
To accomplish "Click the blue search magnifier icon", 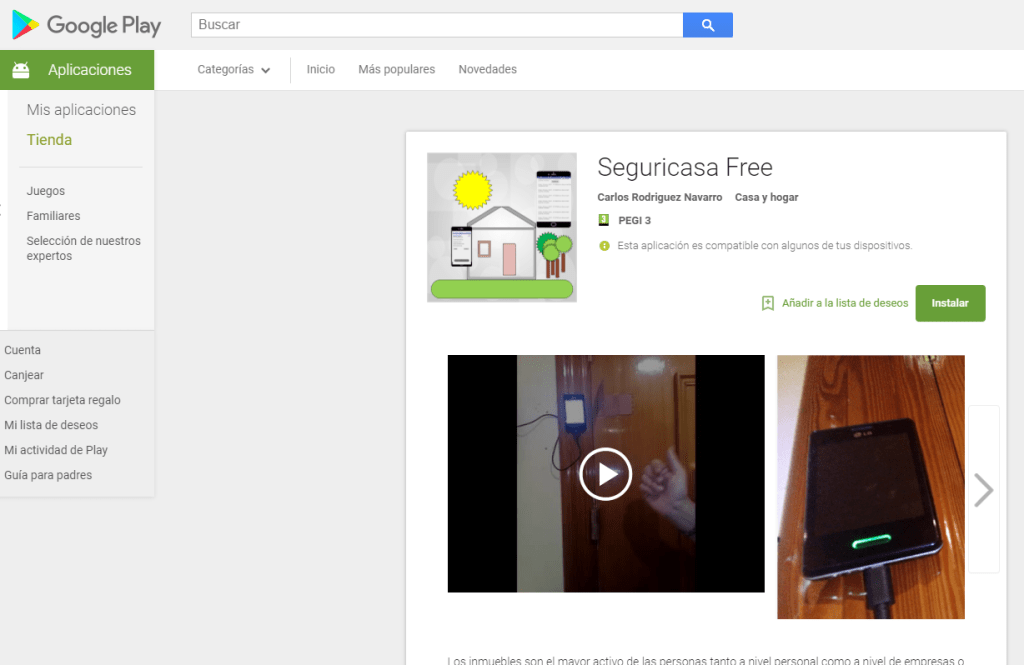I will tap(707, 25).
